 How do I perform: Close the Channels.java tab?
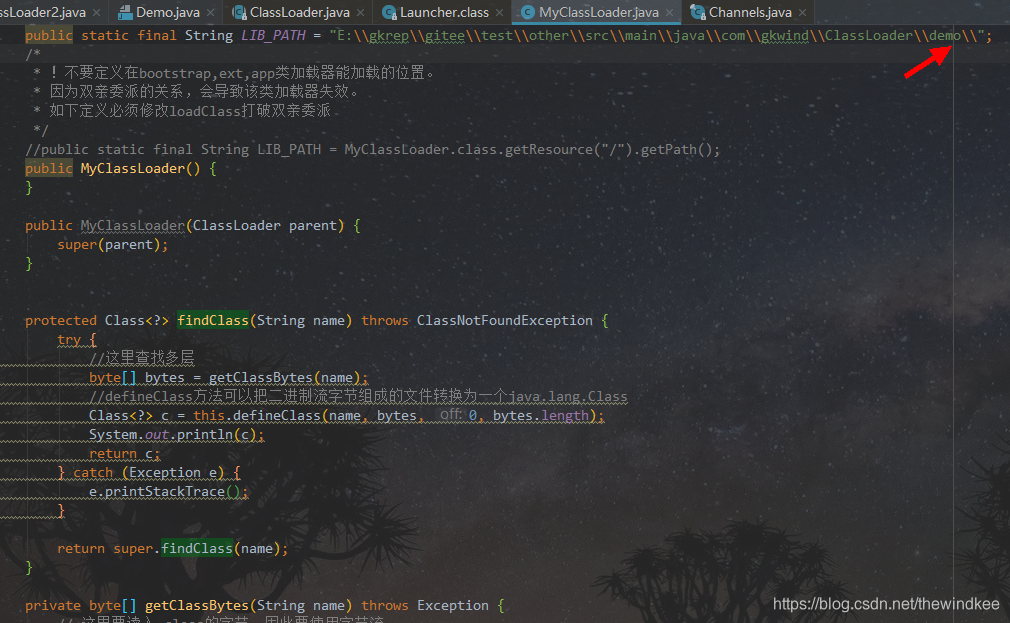click(802, 12)
